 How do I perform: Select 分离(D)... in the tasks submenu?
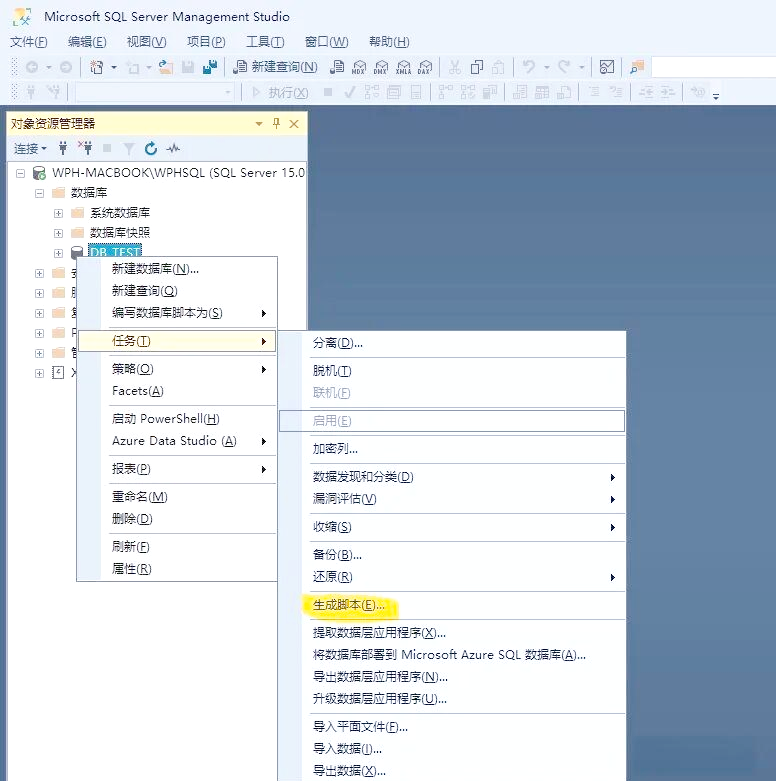tap(452, 343)
